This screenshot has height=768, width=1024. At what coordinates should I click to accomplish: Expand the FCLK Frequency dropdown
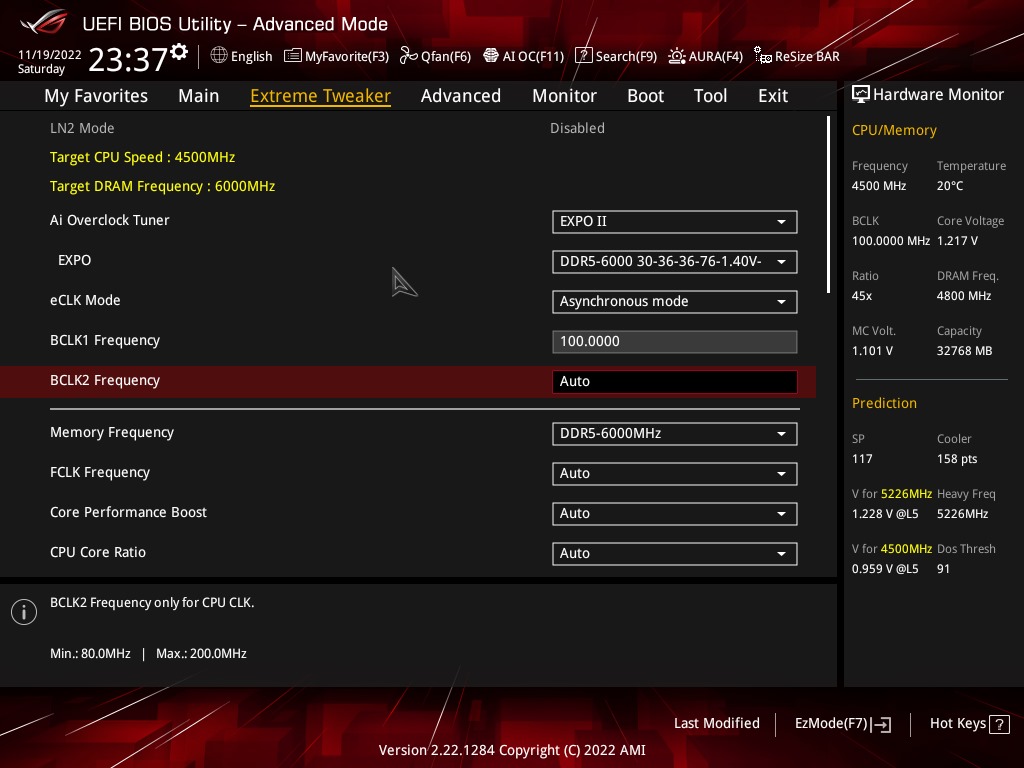[675, 473]
